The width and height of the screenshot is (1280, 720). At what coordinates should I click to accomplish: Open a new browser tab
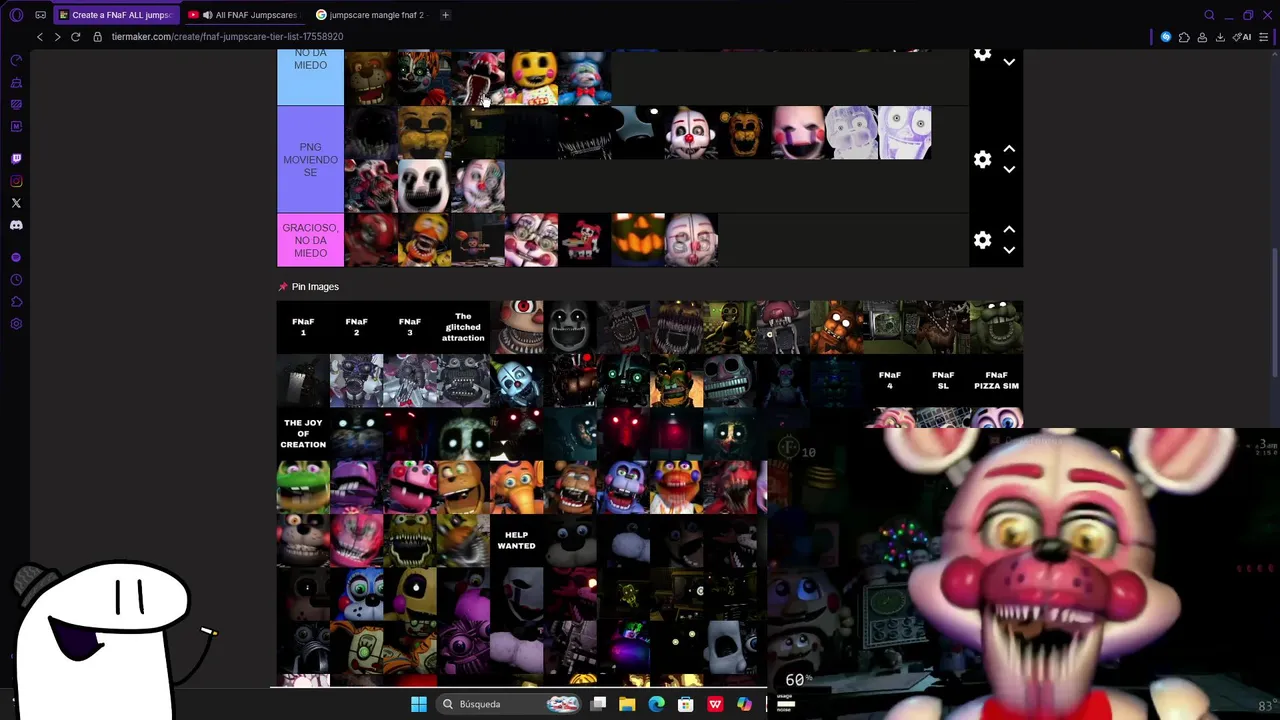[446, 15]
